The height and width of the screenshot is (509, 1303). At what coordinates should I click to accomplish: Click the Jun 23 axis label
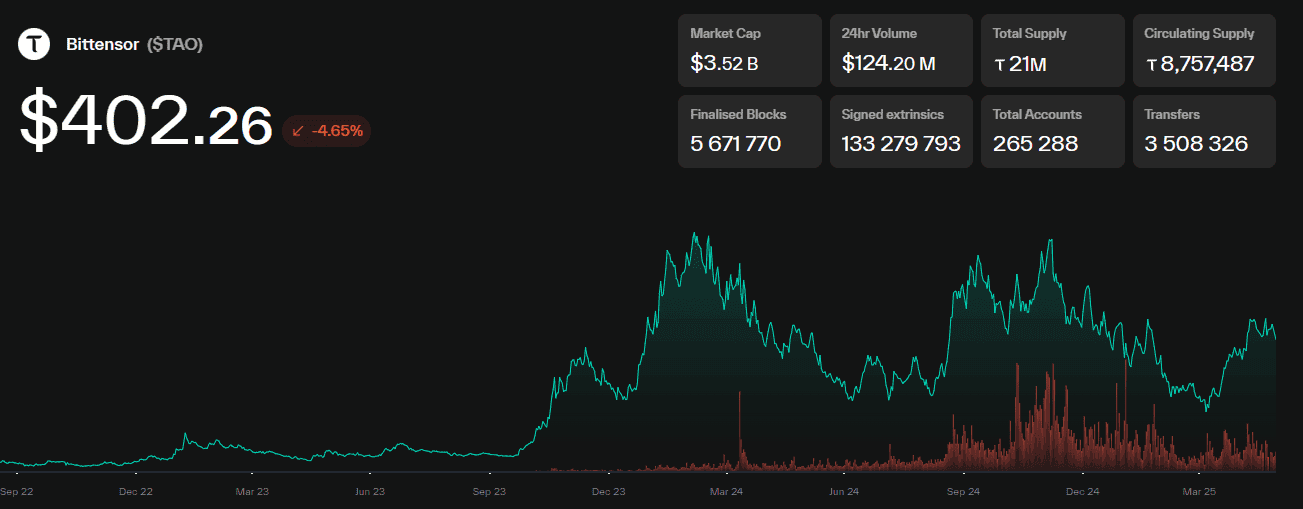point(370,492)
